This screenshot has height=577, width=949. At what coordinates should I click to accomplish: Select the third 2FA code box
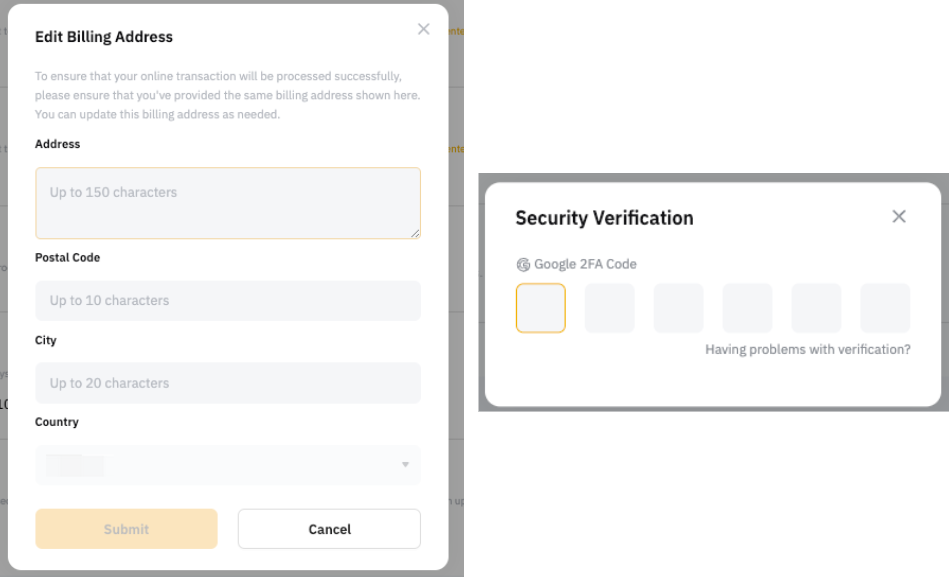[679, 308]
